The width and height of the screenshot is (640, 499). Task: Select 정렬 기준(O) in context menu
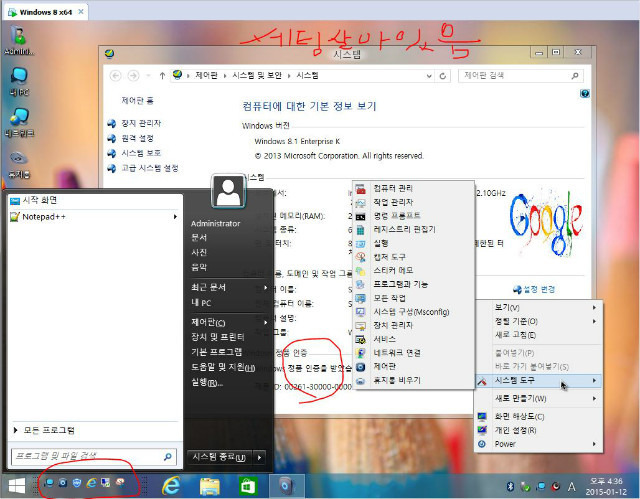pos(538,321)
